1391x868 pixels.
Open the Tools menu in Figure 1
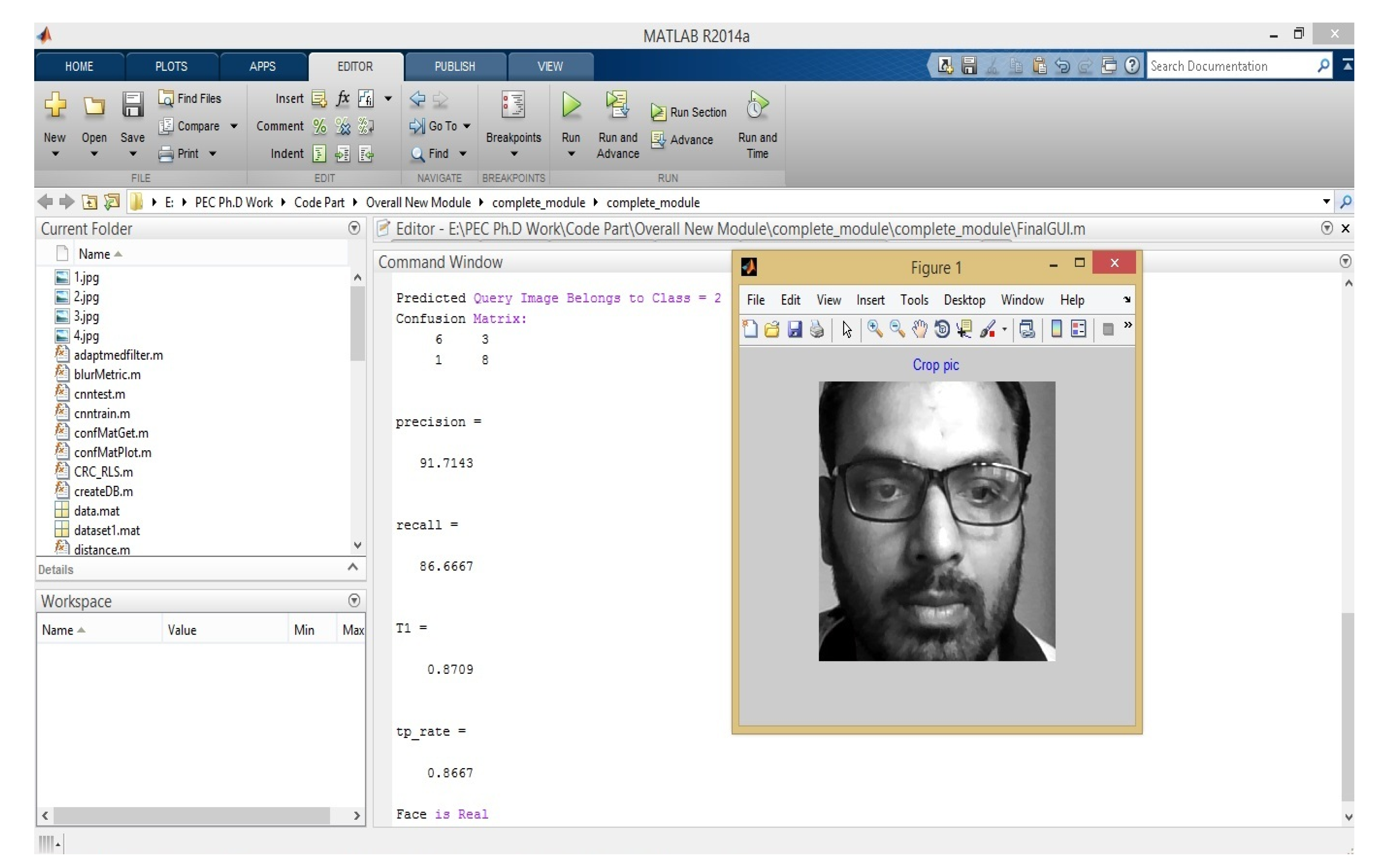[x=914, y=300]
